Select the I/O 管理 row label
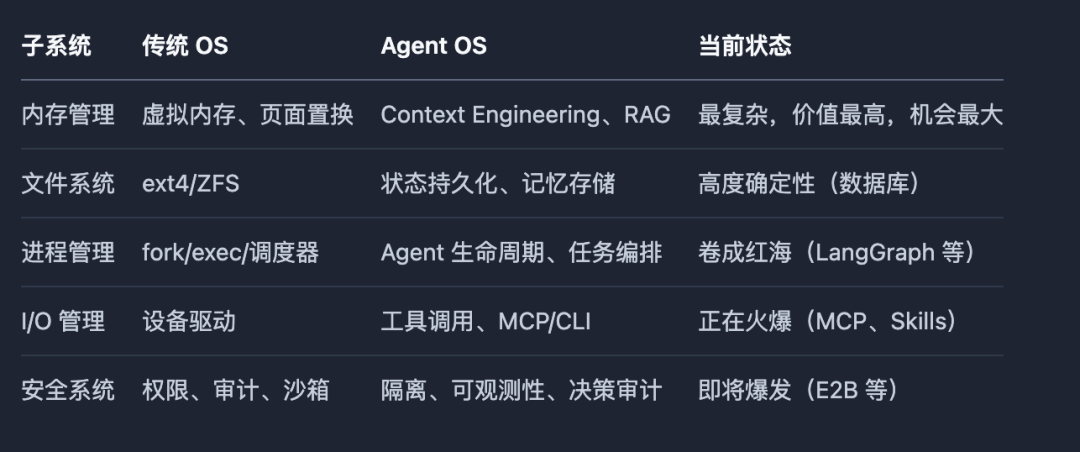Viewport: 1080px width, 452px height. pyautogui.click(x=63, y=321)
